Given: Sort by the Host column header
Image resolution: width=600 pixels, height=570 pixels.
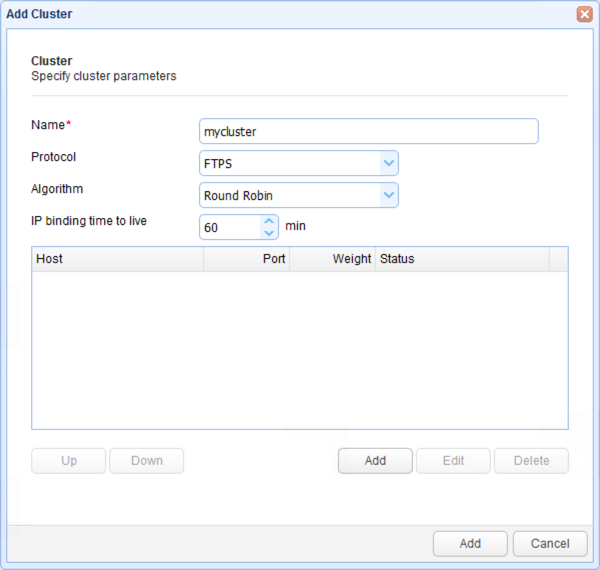Looking at the screenshot, I should point(117,259).
